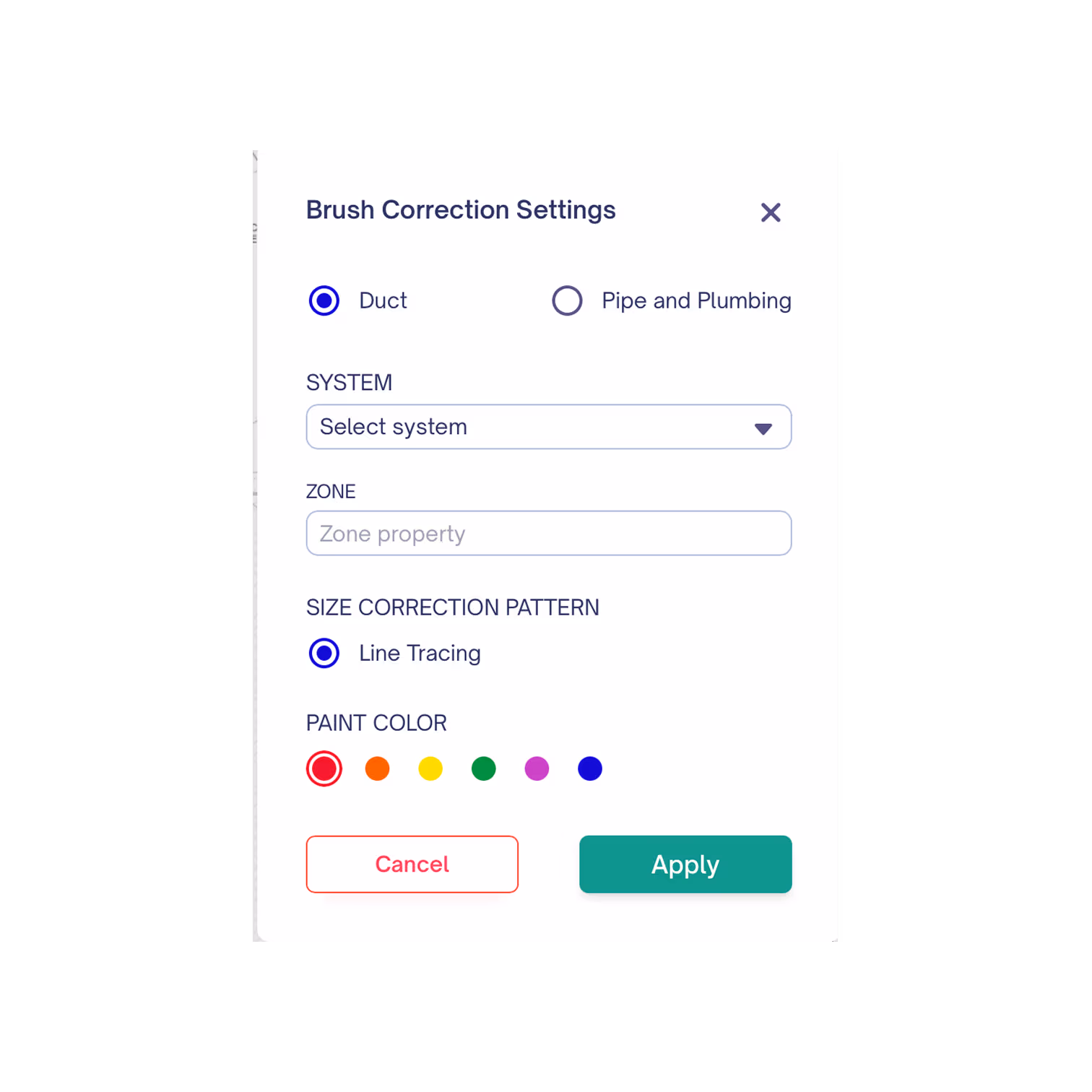
Task: Apply the brush correction settings
Action: click(685, 864)
